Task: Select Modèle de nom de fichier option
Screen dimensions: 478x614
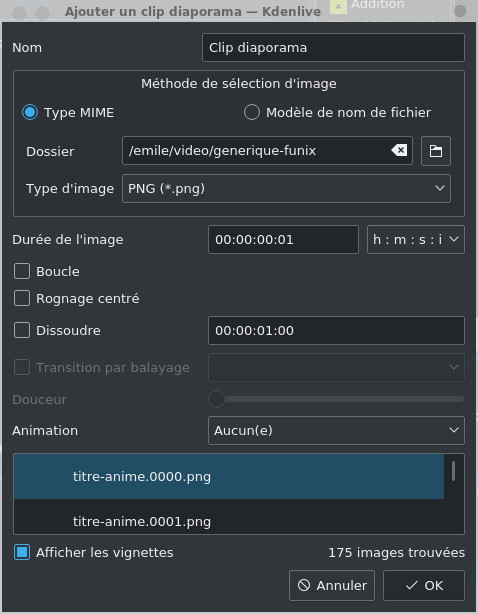Action: [252, 112]
